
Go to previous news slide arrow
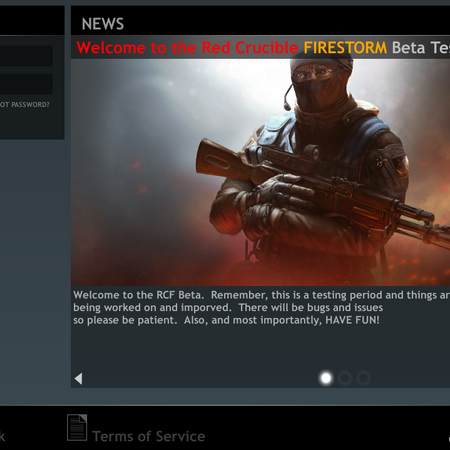[x=78, y=379]
